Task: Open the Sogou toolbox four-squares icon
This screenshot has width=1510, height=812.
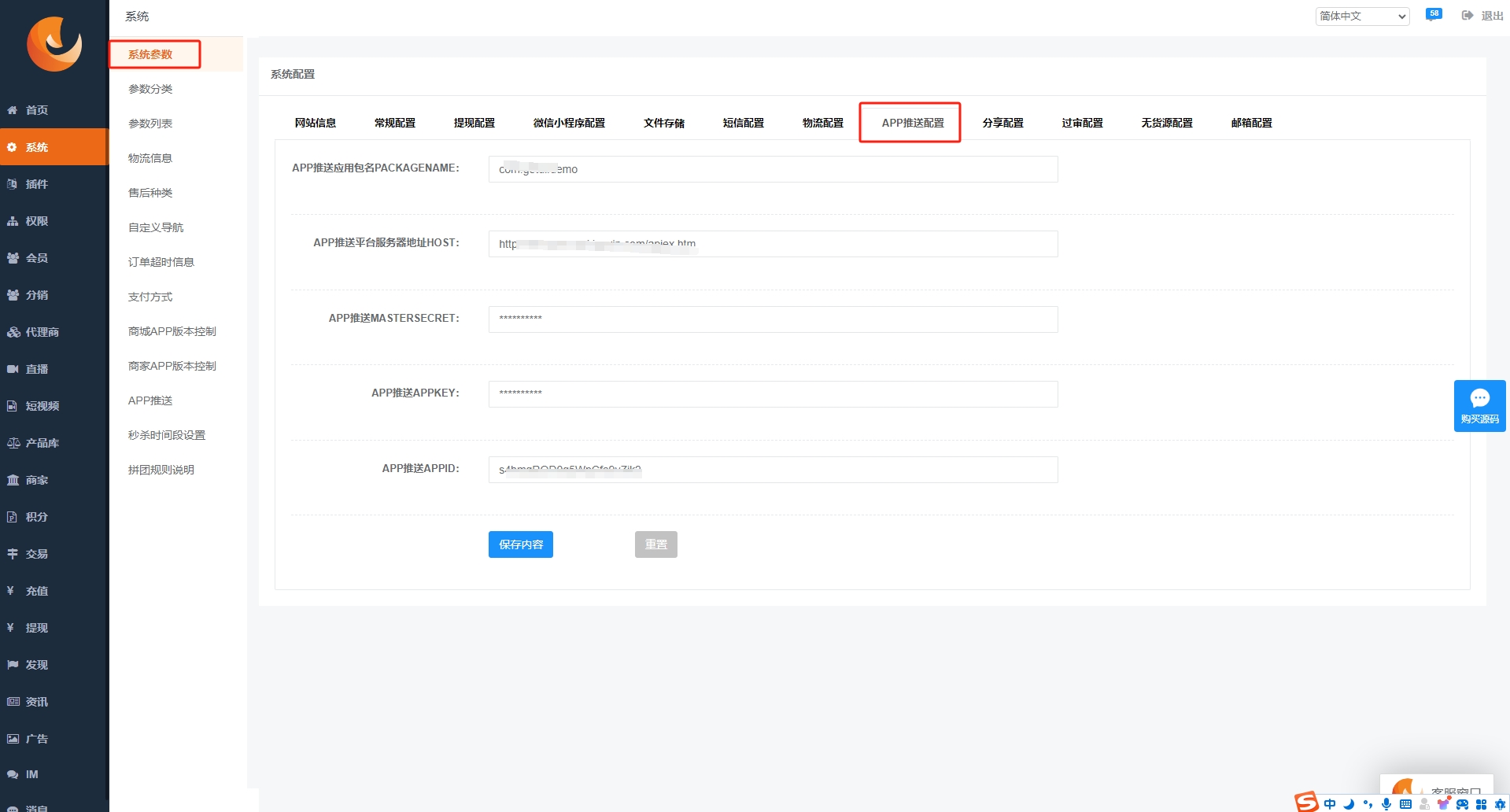Action: [1481, 804]
